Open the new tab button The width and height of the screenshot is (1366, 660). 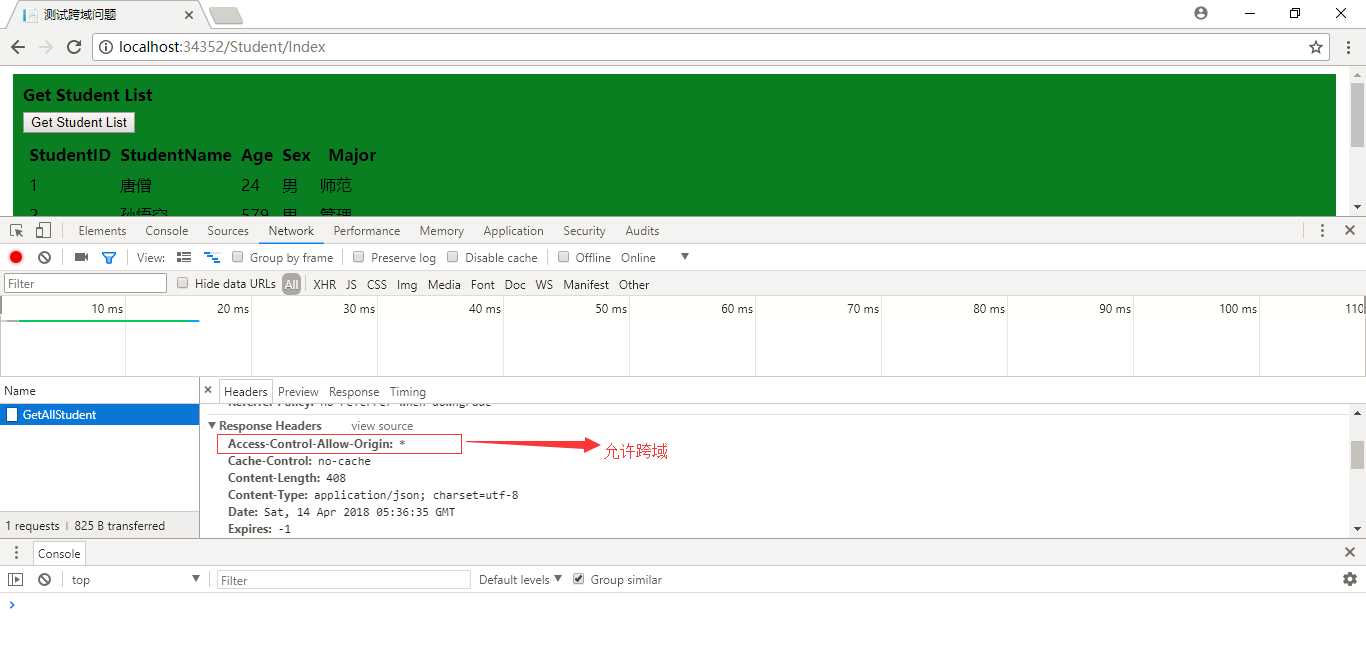tap(226, 15)
